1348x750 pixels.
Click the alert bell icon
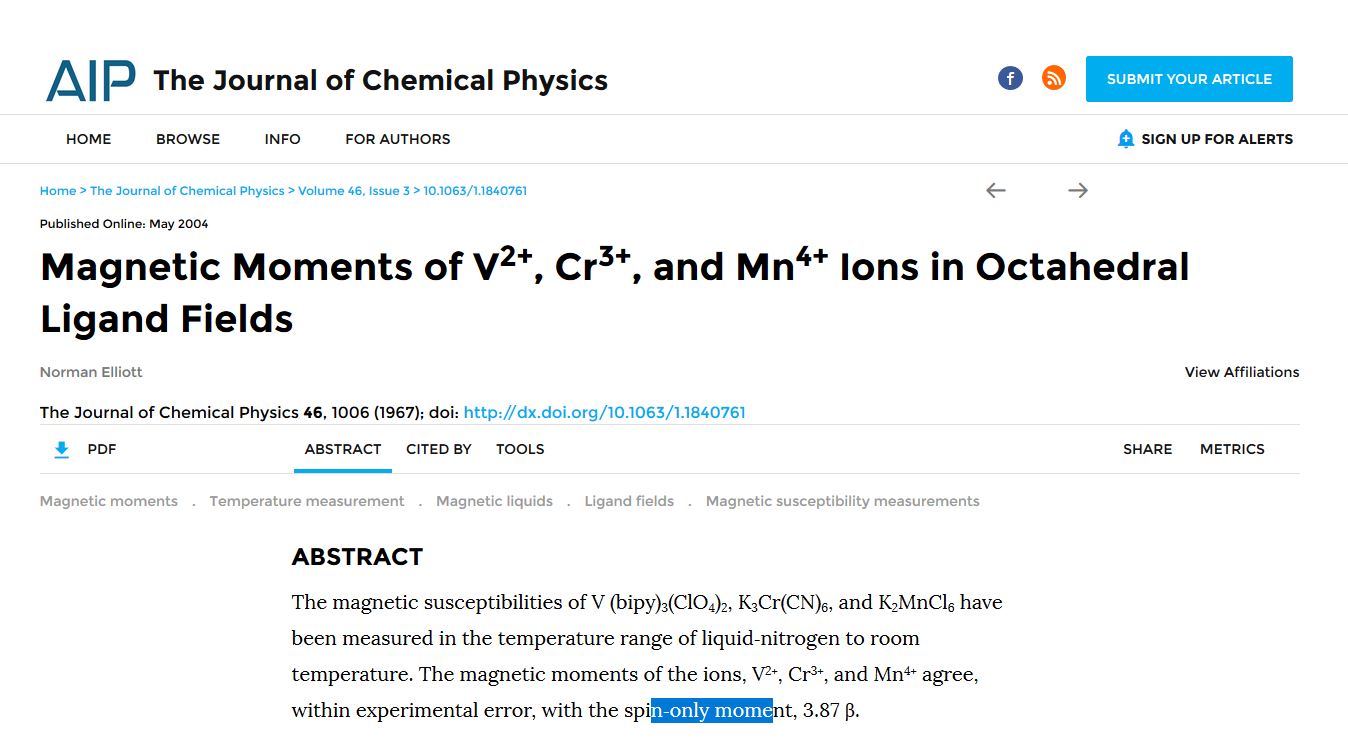[x=1126, y=139]
